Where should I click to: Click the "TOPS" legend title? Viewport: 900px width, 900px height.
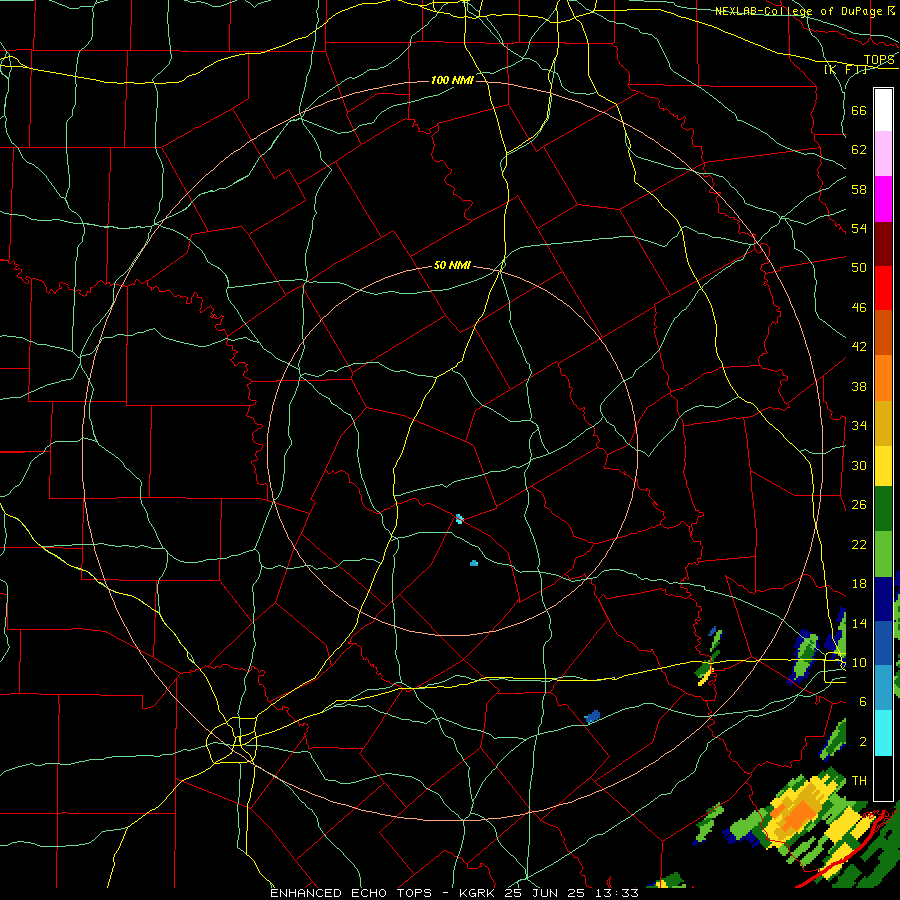(879, 60)
